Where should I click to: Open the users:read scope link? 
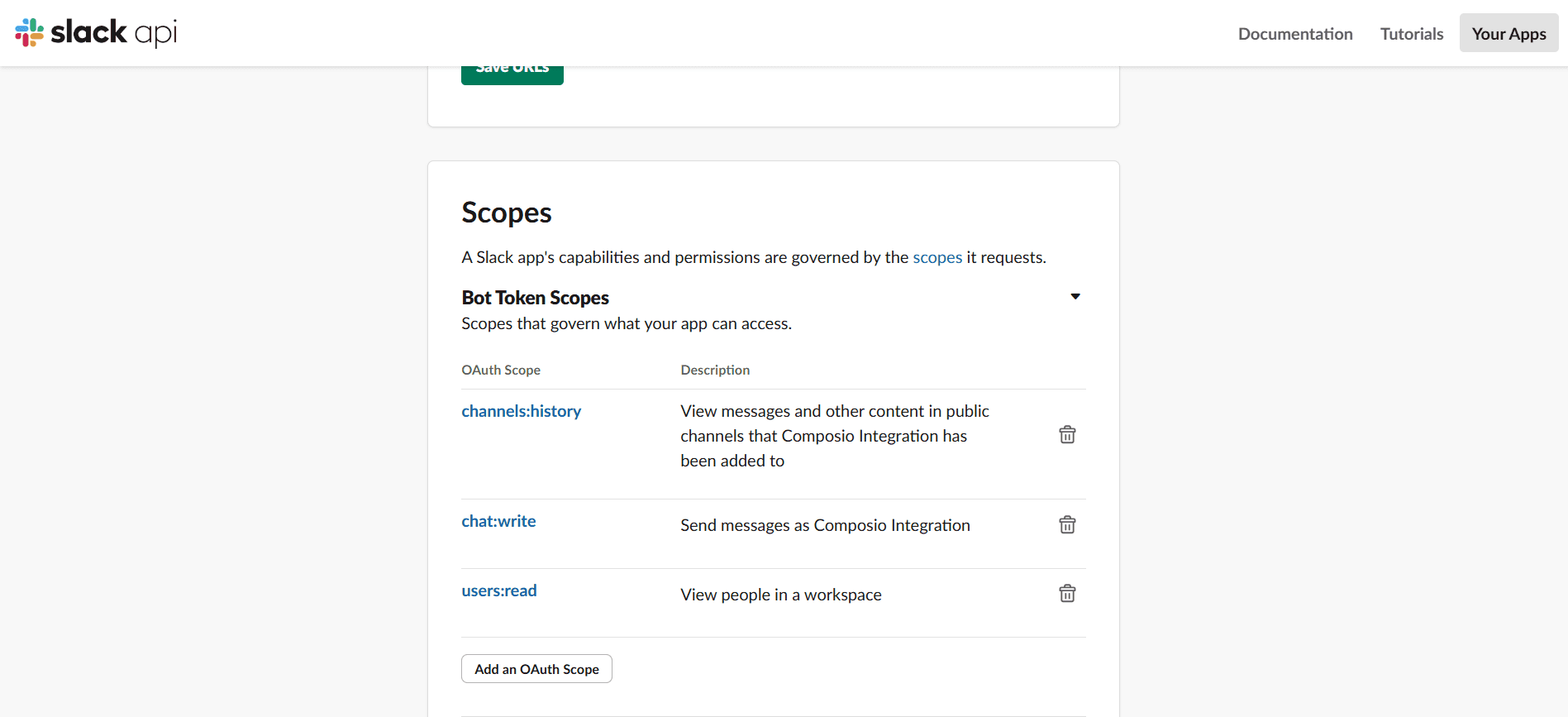(x=499, y=590)
